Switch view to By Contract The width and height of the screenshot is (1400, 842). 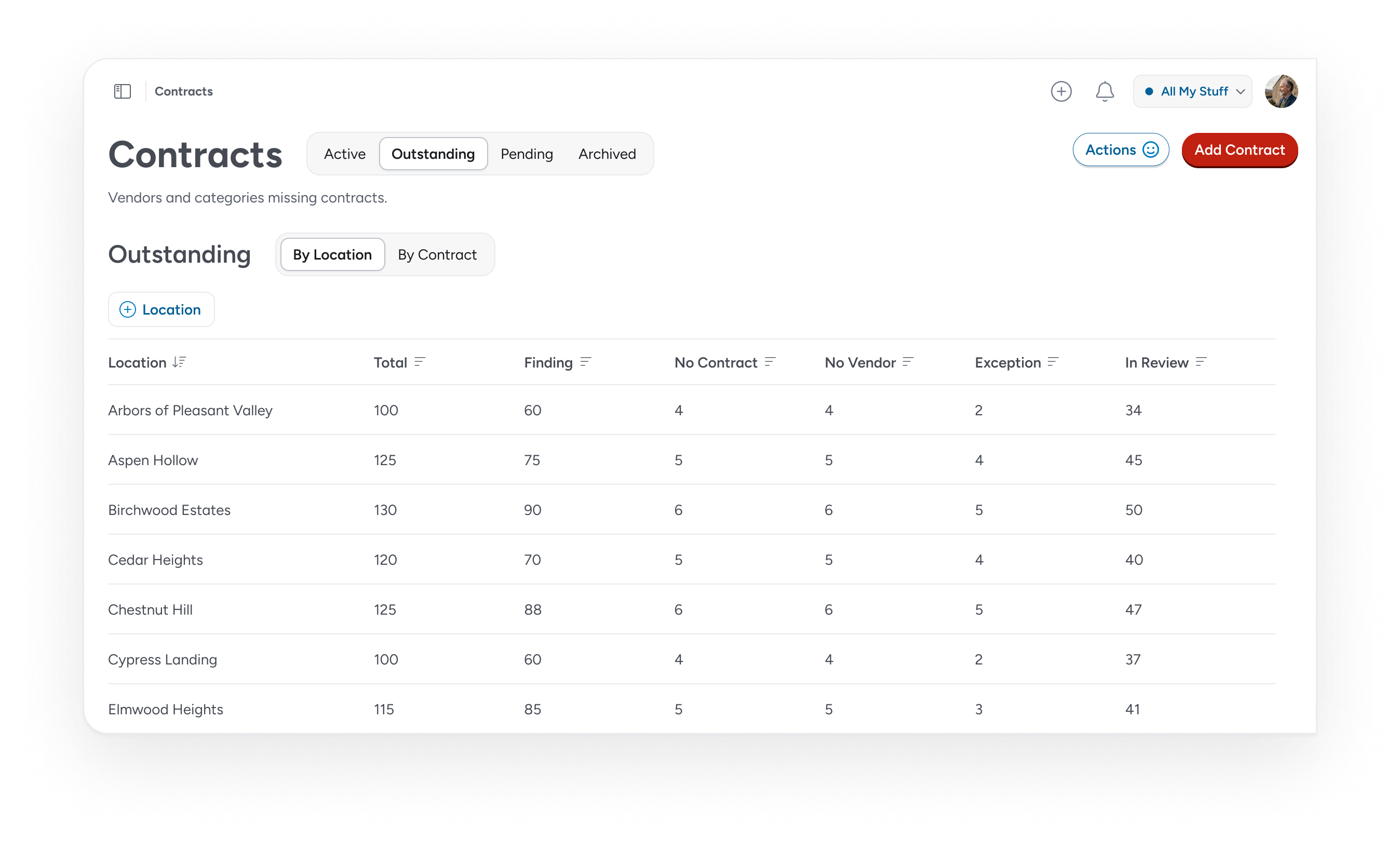437,255
